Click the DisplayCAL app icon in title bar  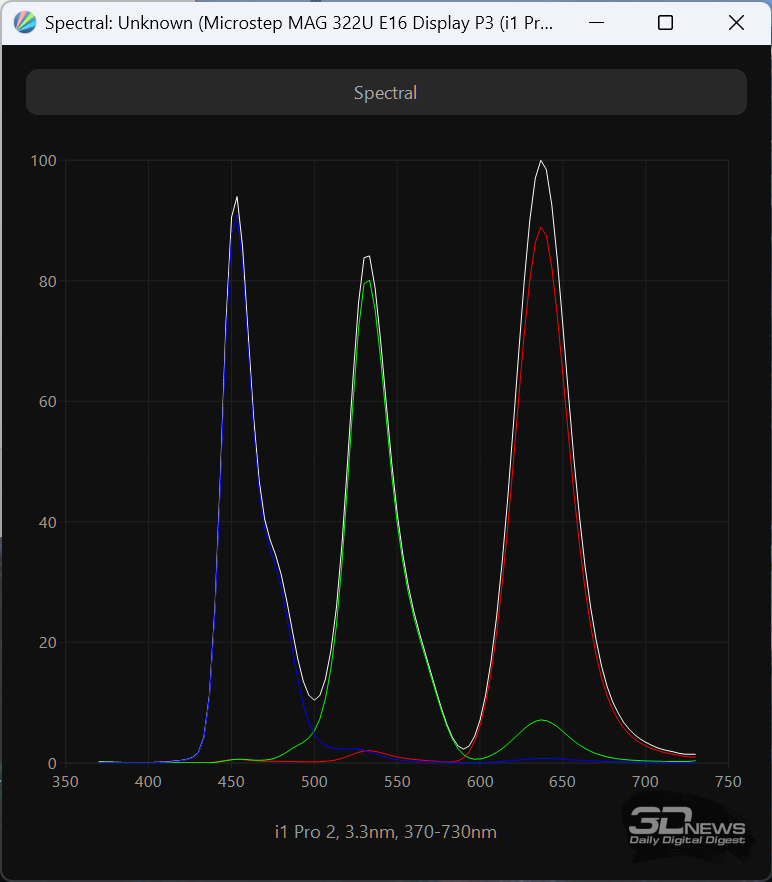point(25,23)
